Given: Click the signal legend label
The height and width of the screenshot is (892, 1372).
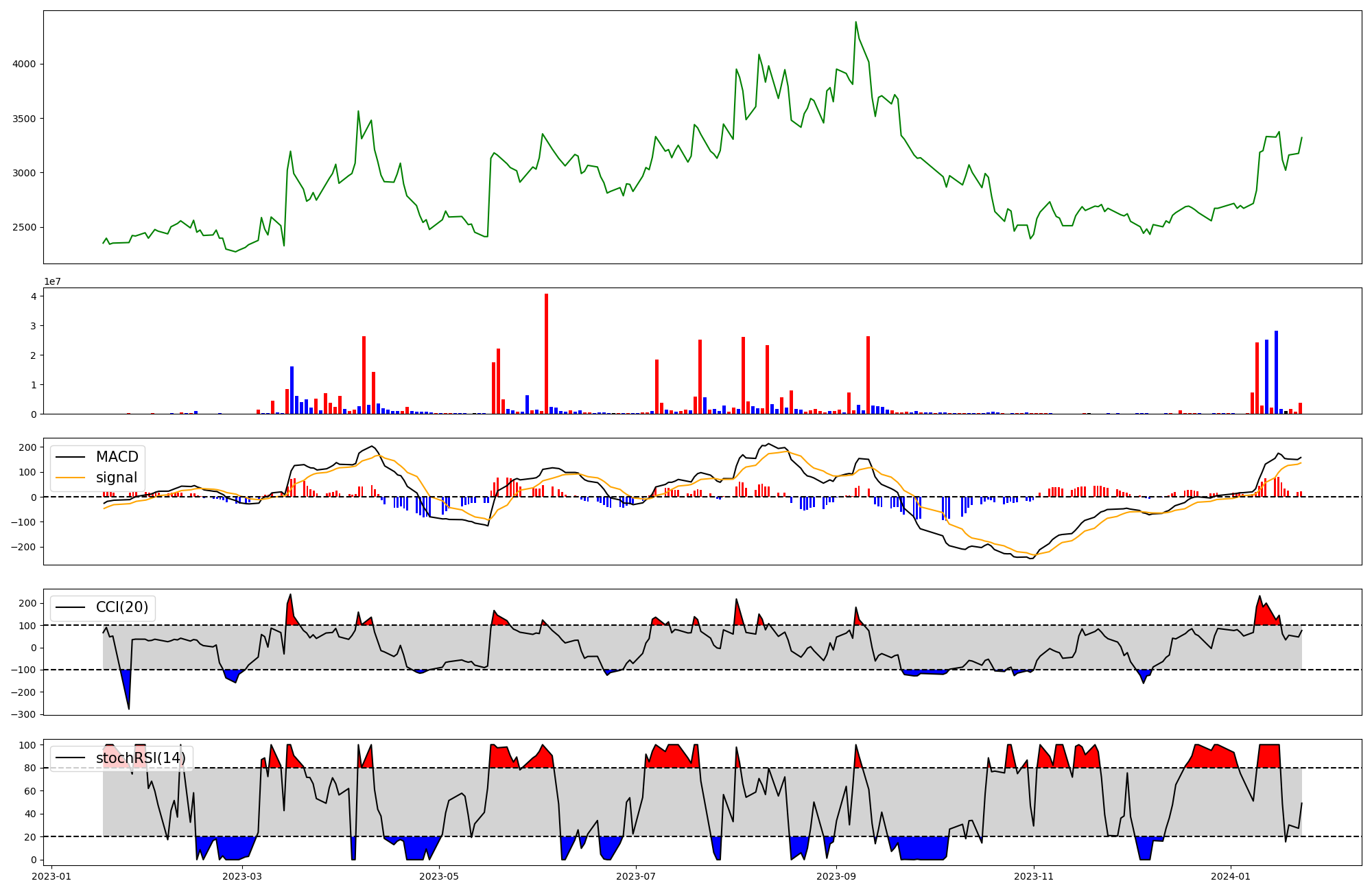Looking at the screenshot, I should coord(117,478).
